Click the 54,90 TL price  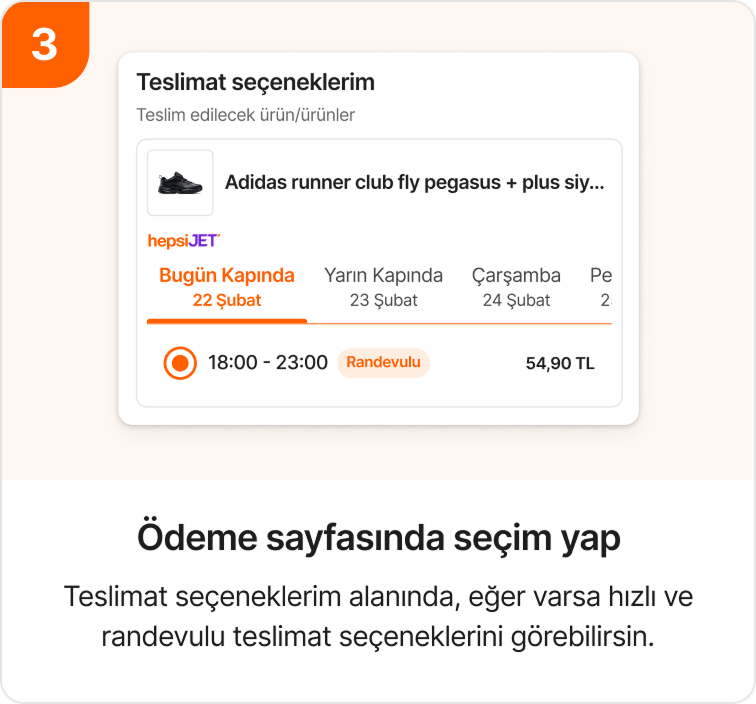pyautogui.click(x=560, y=363)
